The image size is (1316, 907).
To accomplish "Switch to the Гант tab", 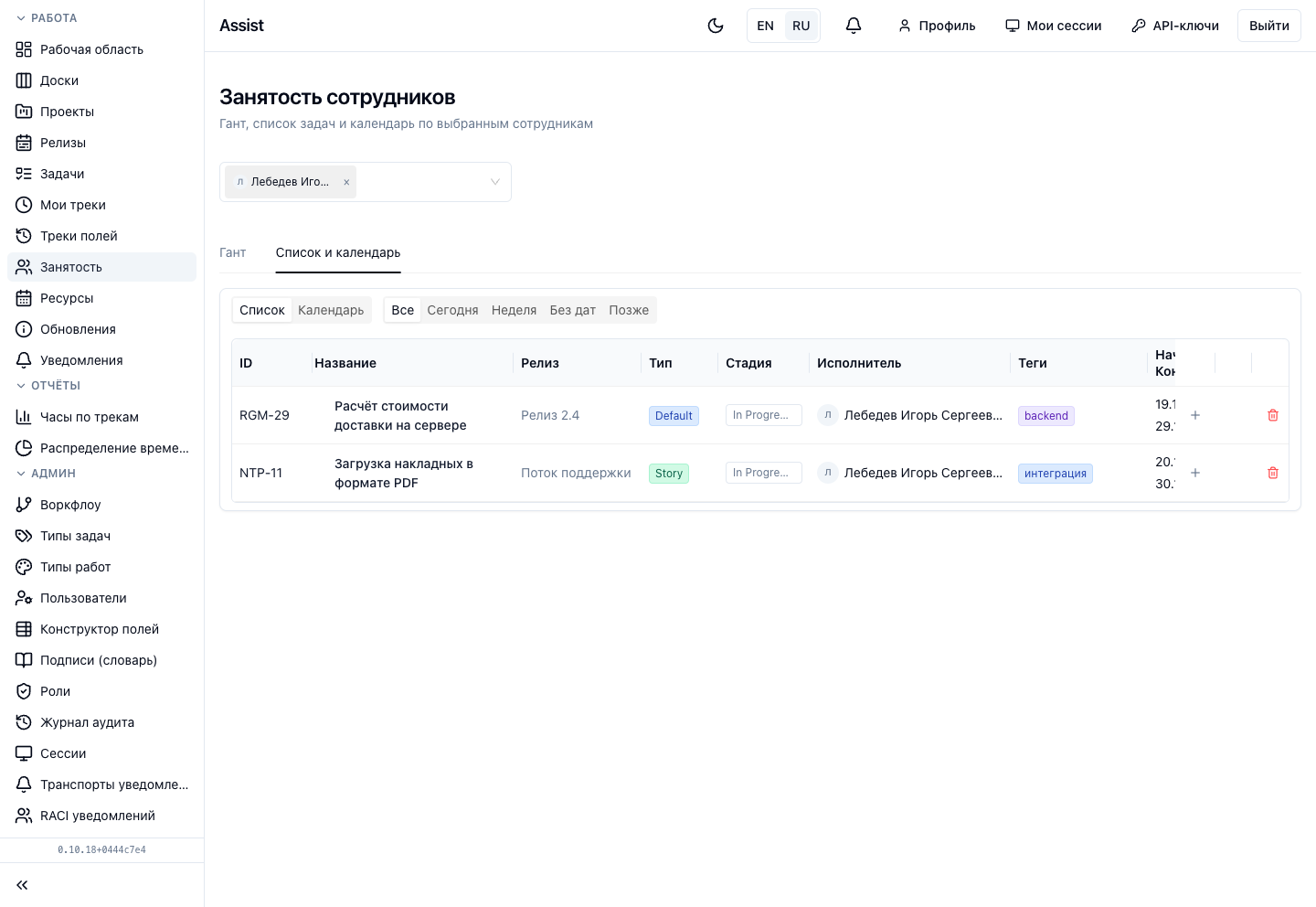I will click(x=233, y=252).
